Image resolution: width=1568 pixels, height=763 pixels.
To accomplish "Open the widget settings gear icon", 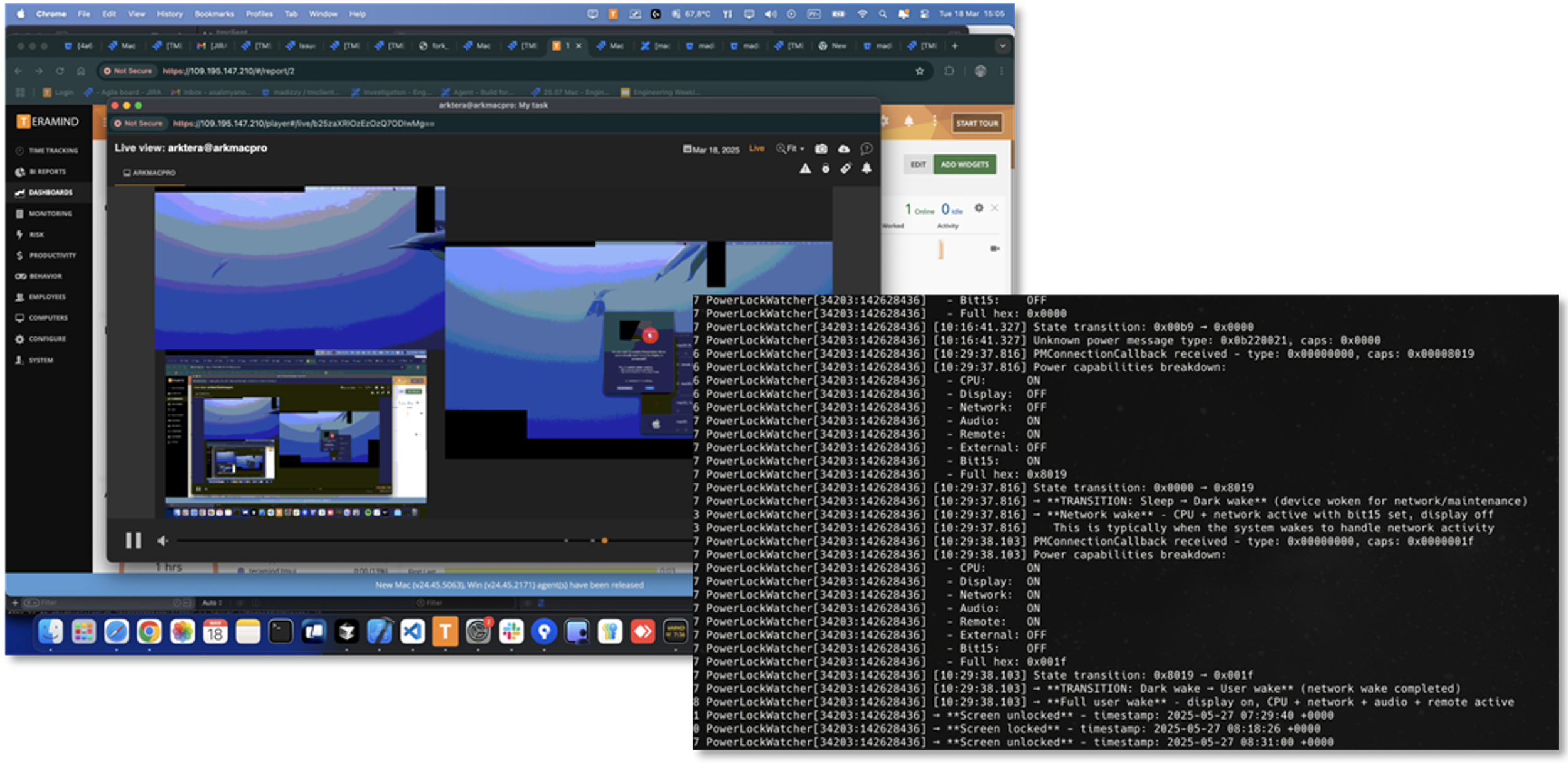I will (979, 208).
